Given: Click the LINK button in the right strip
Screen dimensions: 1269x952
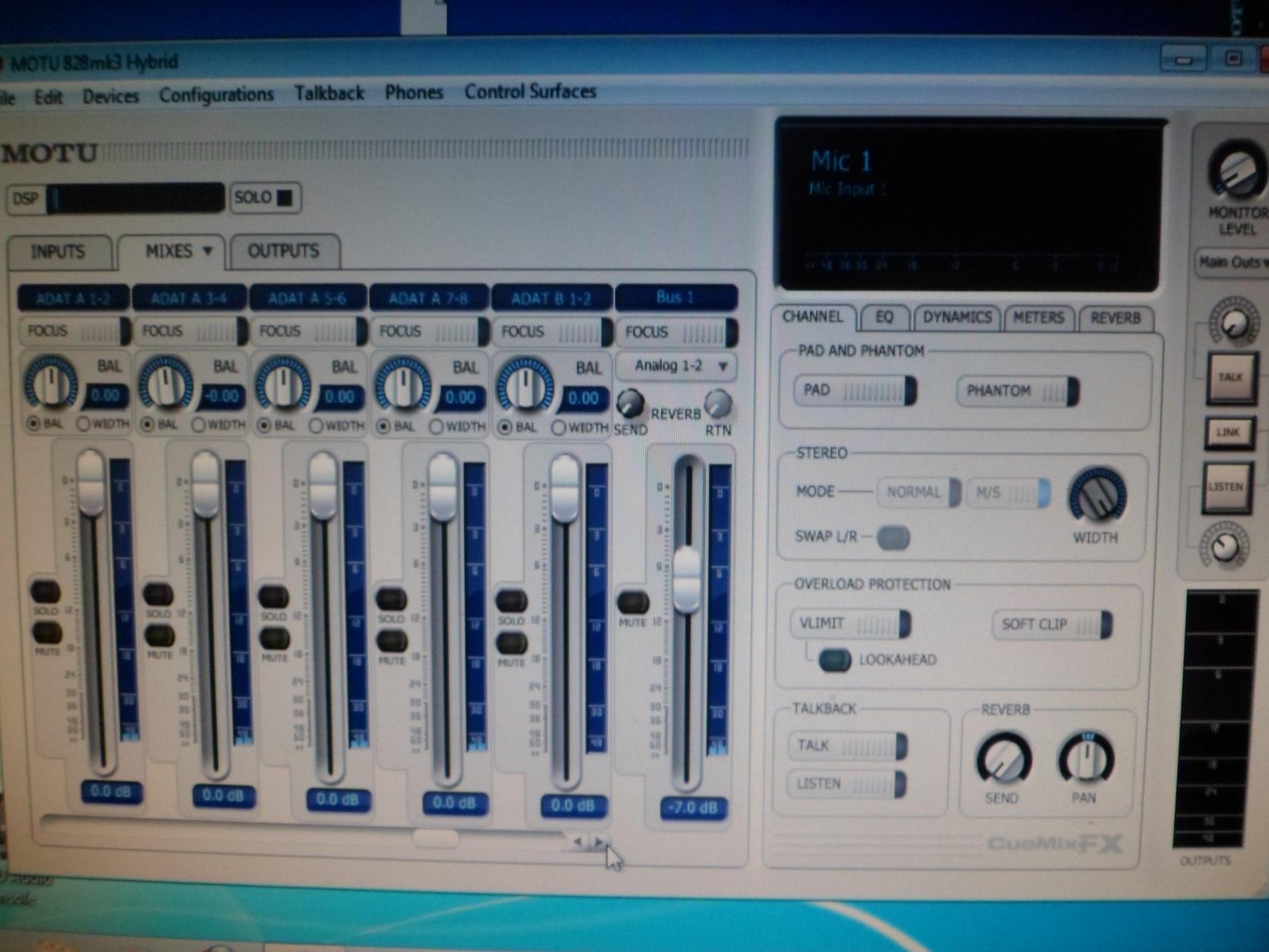Looking at the screenshot, I should coord(1228,432).
